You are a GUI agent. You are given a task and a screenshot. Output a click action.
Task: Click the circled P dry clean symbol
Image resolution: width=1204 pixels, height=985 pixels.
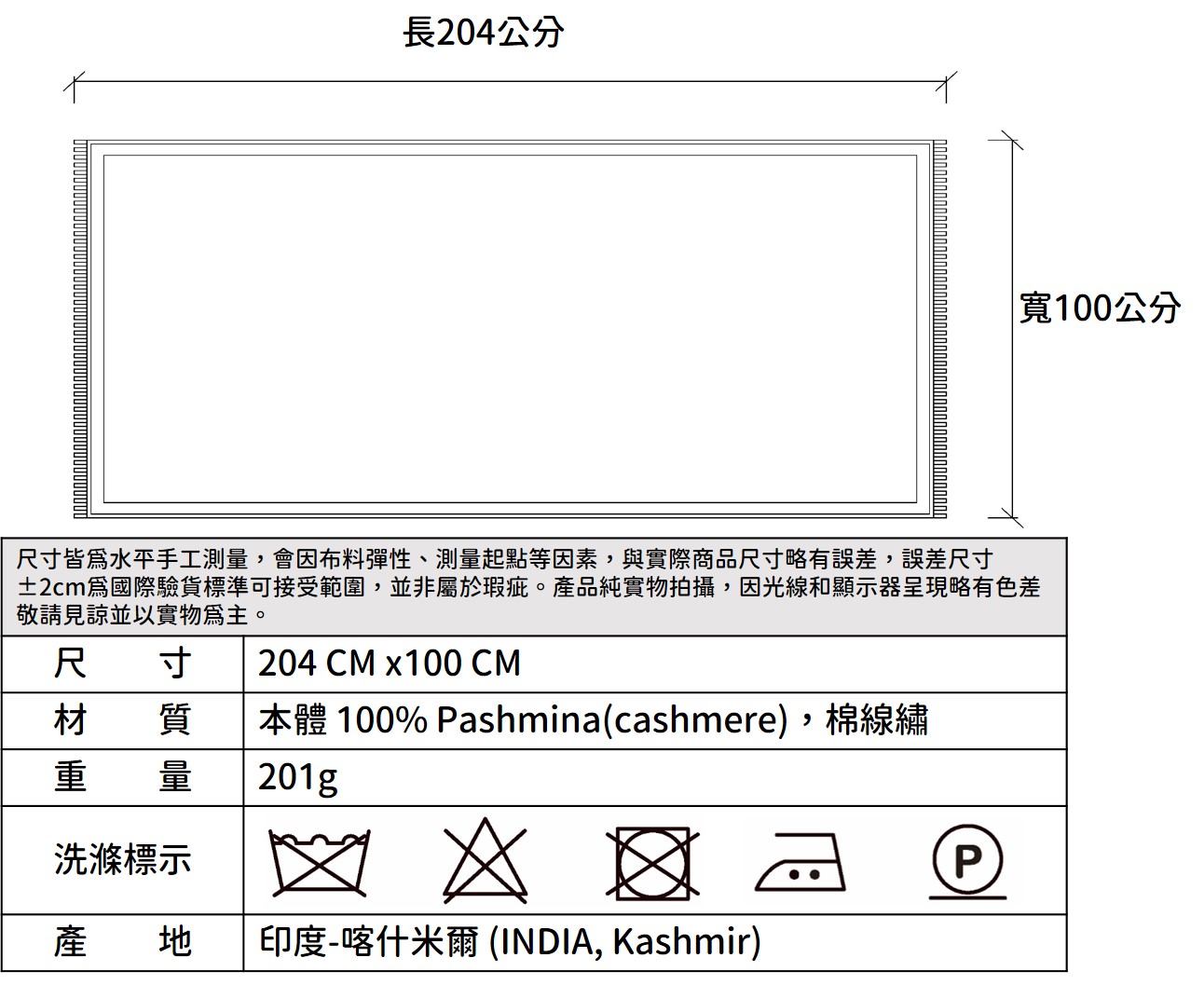(967, 861)
